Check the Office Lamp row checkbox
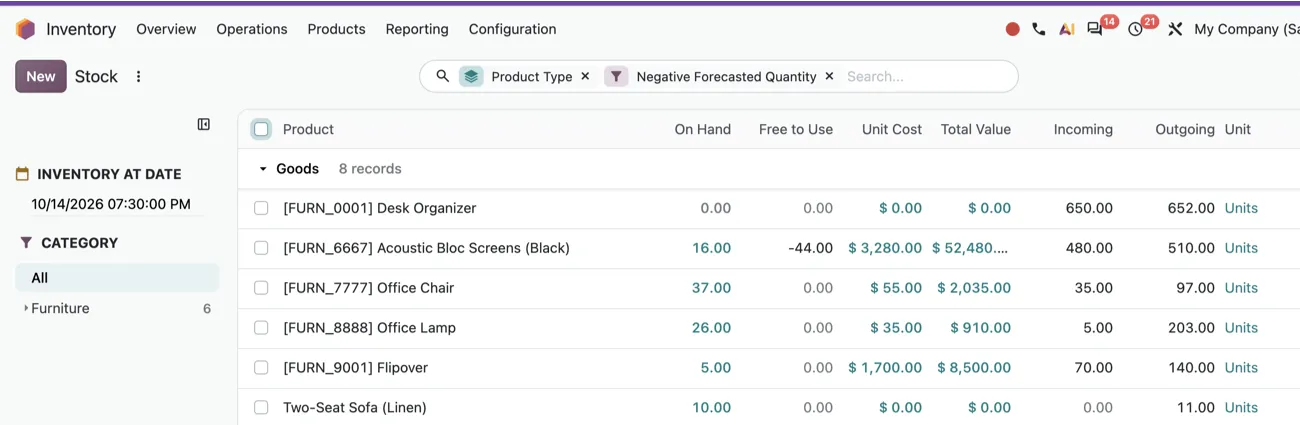The width and height of the screenshot is (1300, 425). (x=261, y=328)
